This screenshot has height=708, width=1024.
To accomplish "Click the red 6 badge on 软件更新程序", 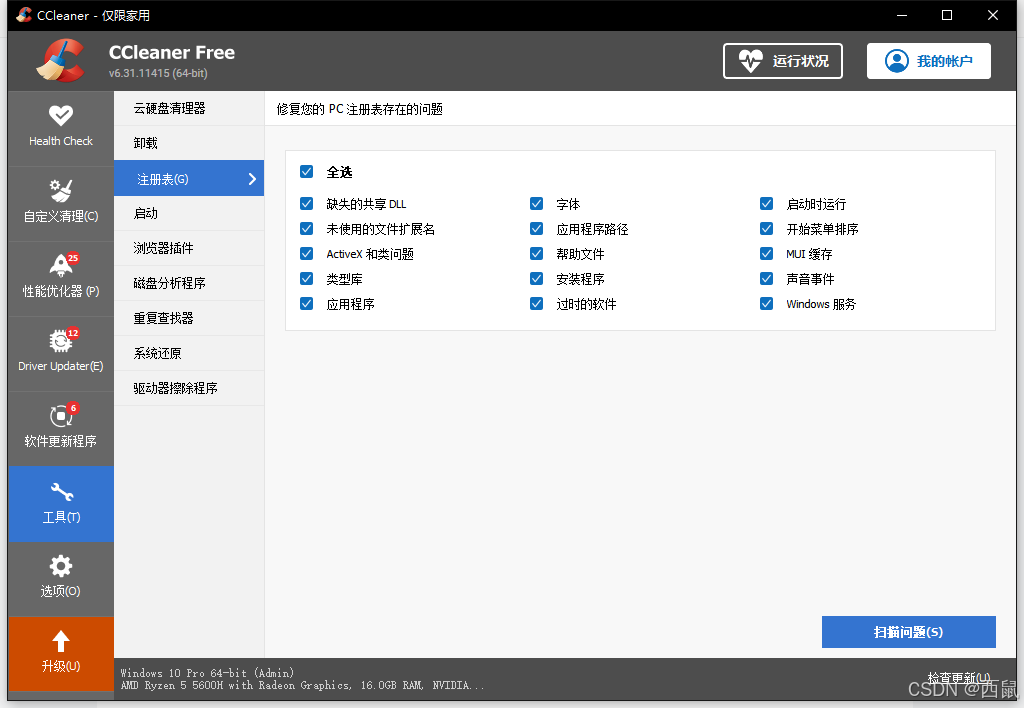I will tap(73, 408).
